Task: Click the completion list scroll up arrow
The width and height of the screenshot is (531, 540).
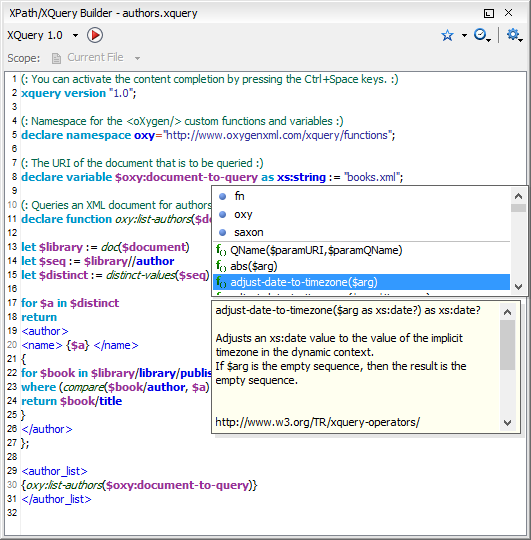Action: click(519, 196)
